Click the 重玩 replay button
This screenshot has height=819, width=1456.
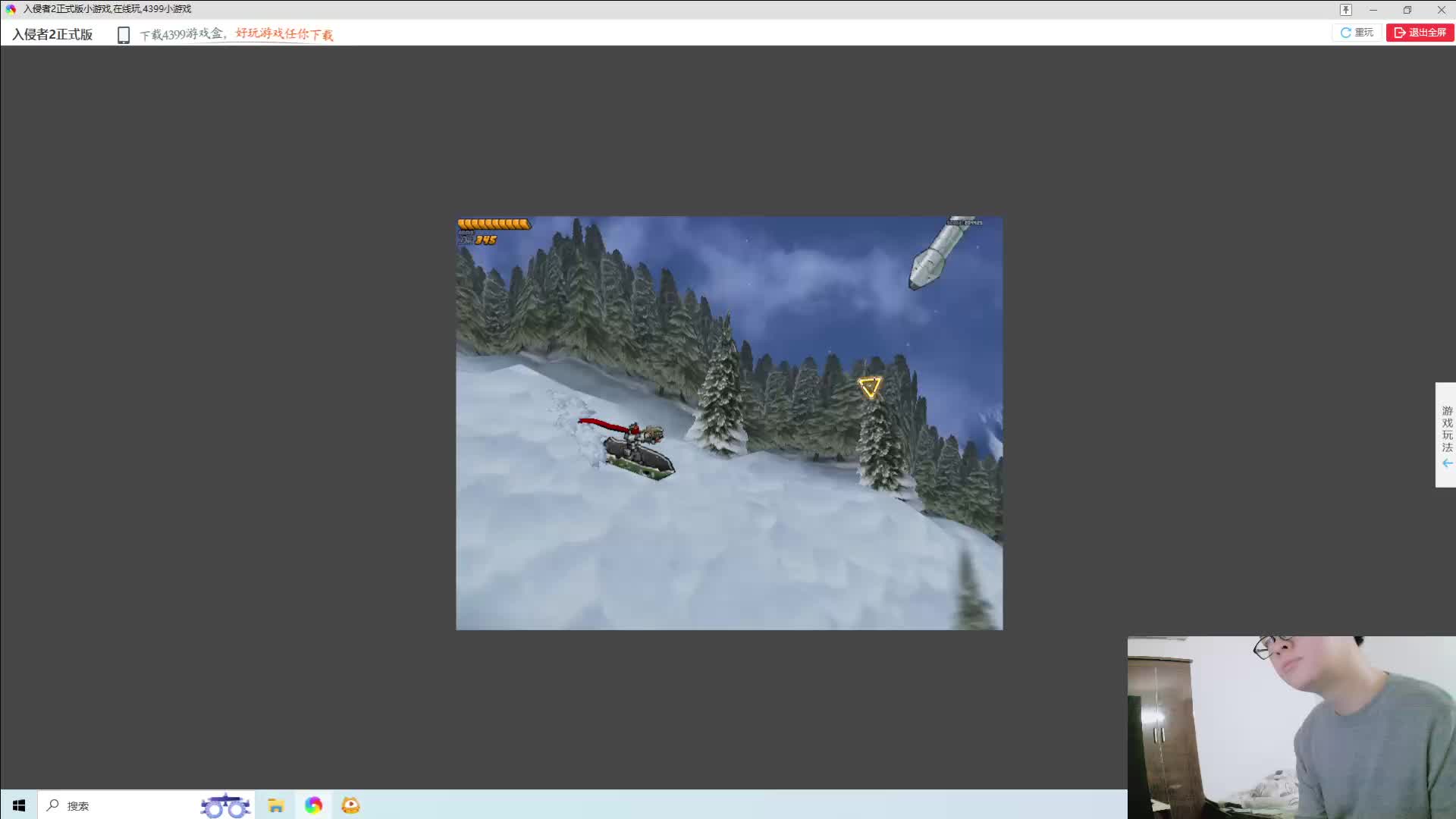point(1357,33)
